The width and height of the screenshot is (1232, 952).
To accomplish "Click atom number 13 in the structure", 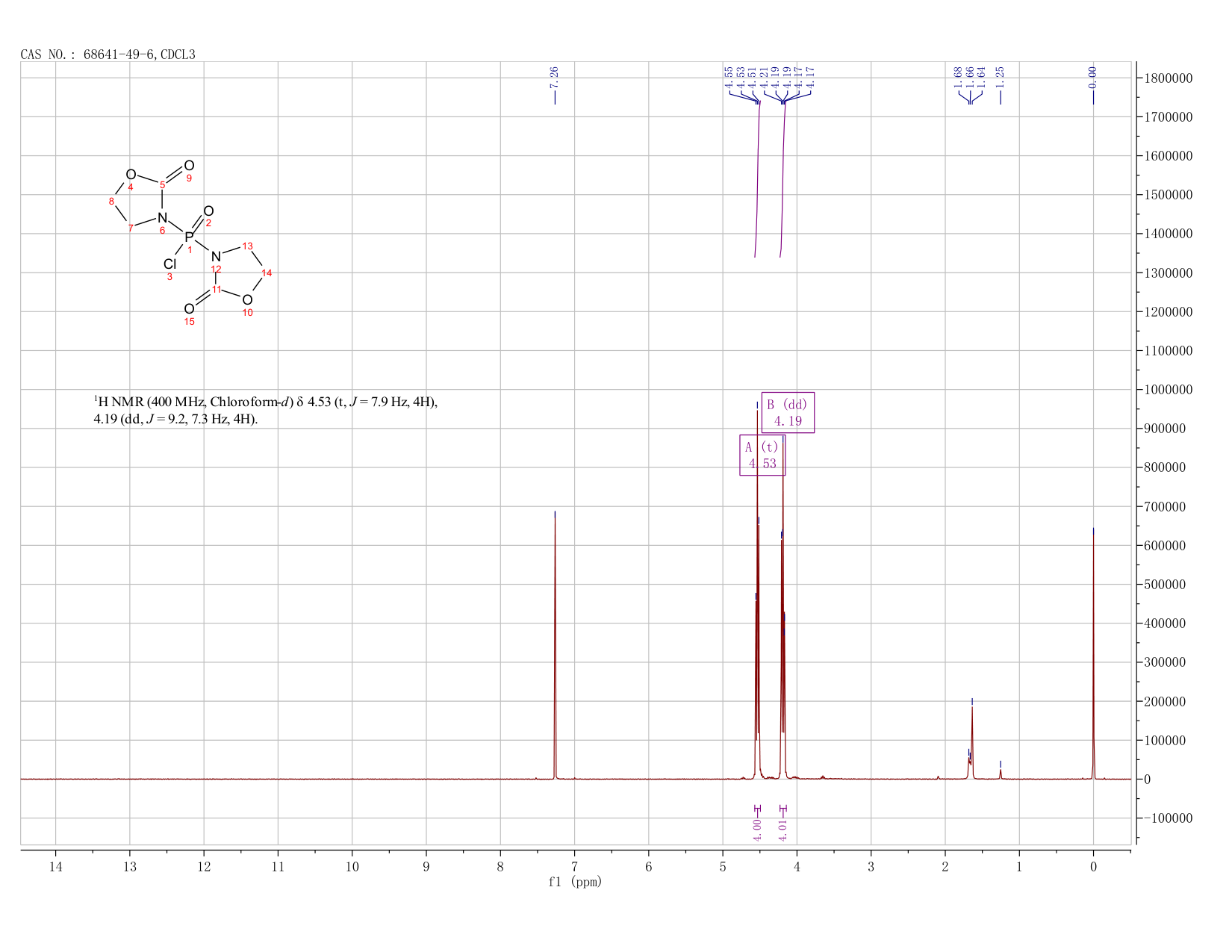I will 248,246.
